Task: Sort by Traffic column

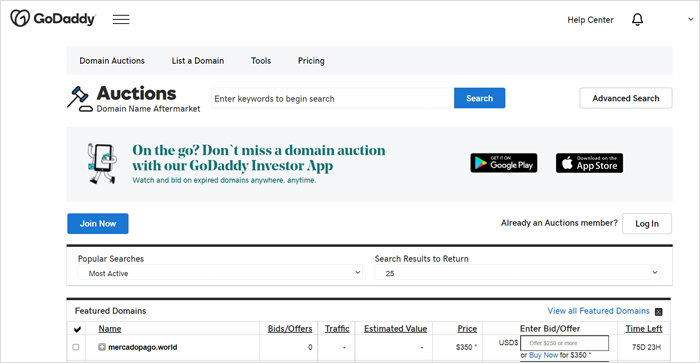Action: tap(337, 329)
